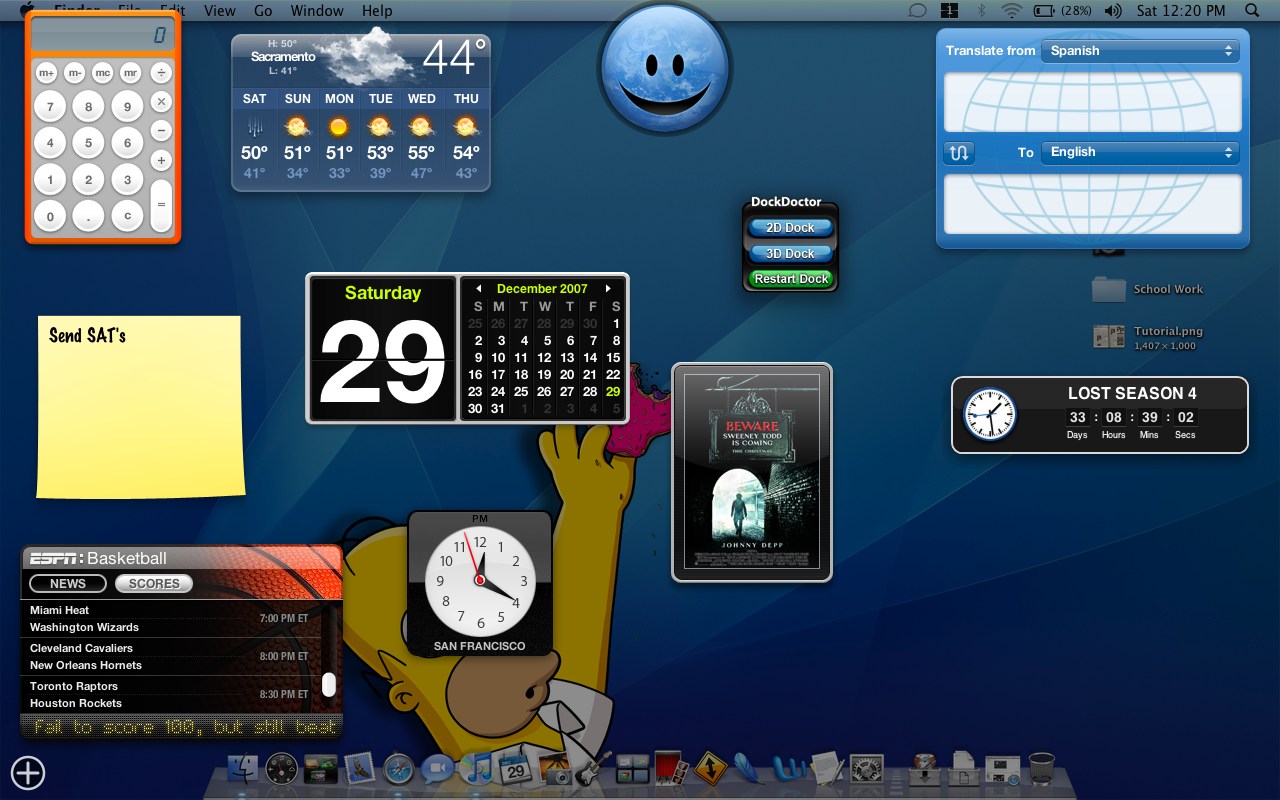Open the Help menu
Image resolution: width=1280 pixels, height=800 pixels.
(x=377, y=11)
